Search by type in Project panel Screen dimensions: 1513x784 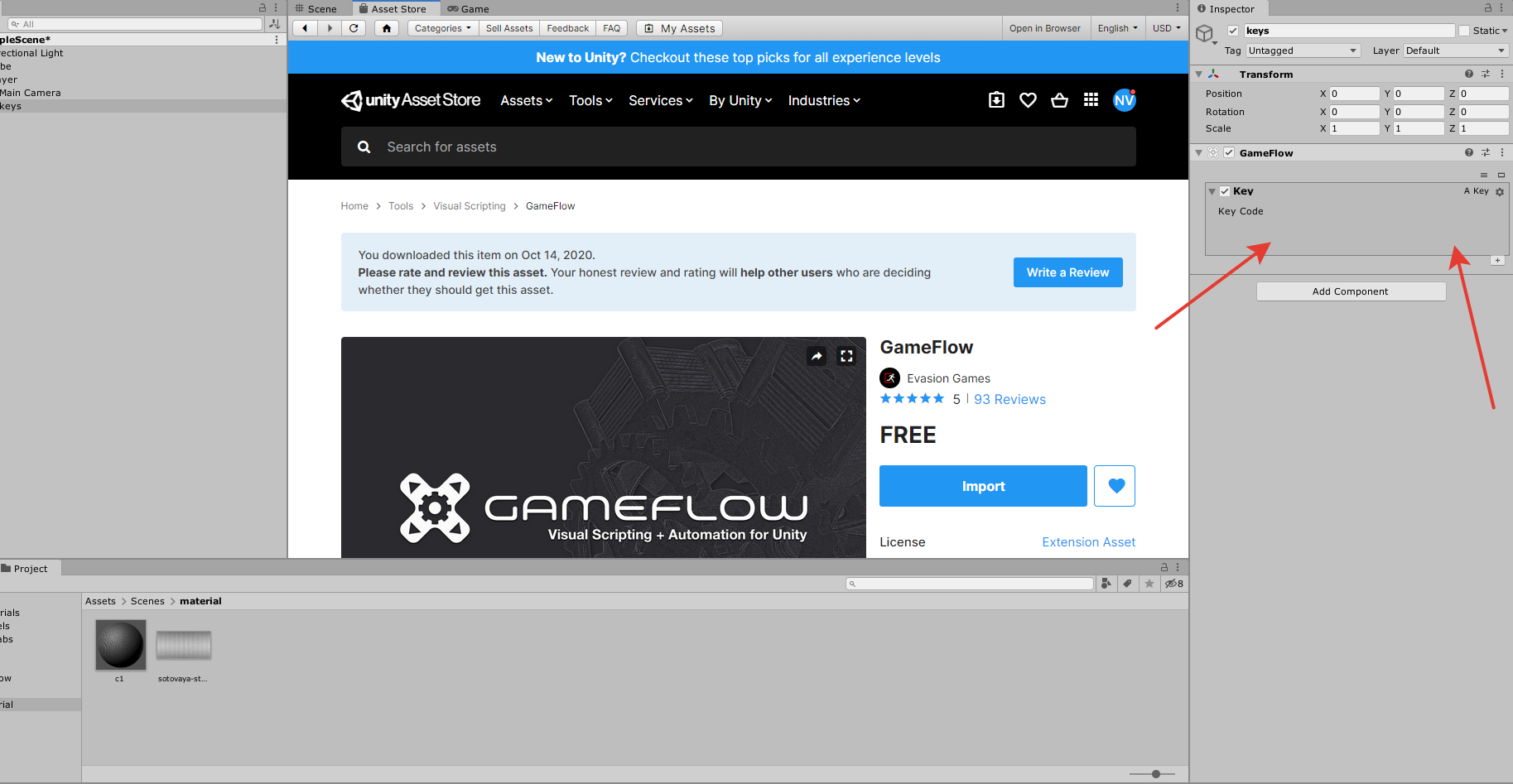[1106, 584]
